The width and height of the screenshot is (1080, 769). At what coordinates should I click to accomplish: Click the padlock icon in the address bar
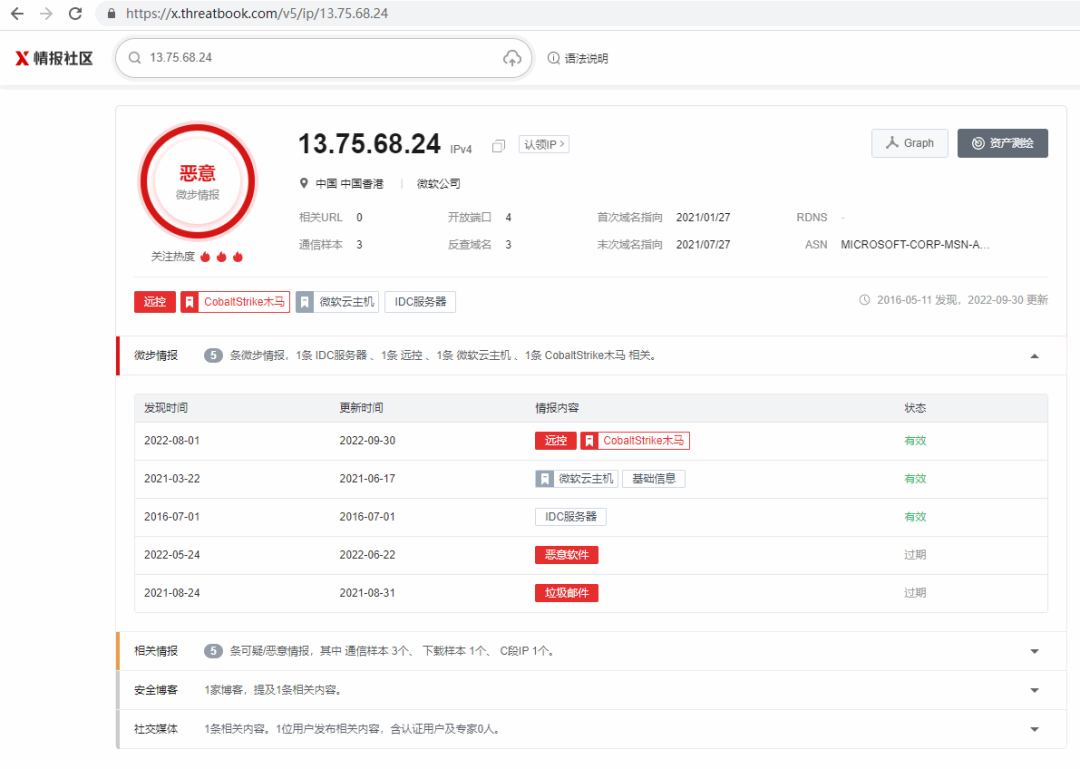pyautogui.click(x=112, y=13)
